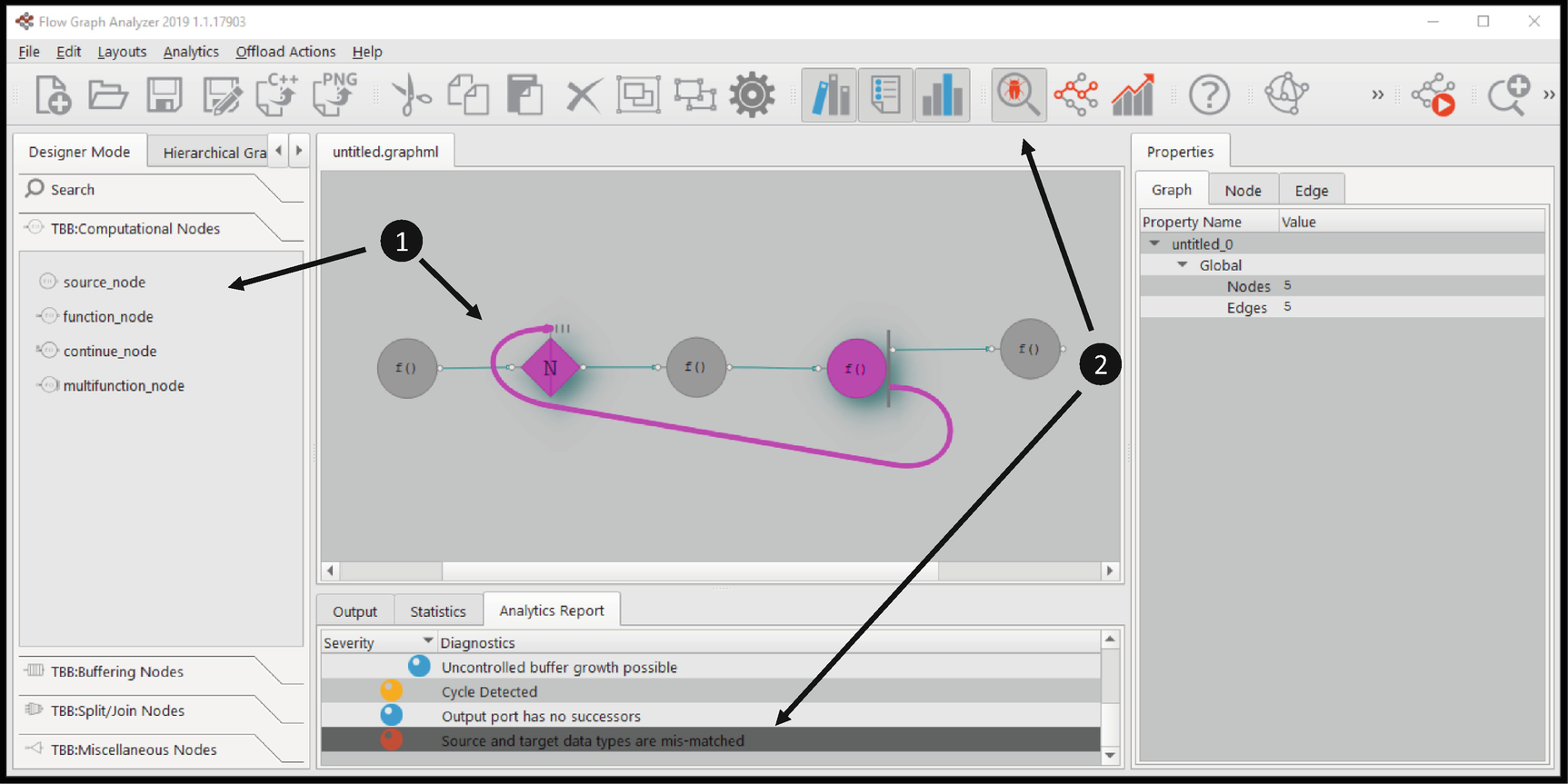1568x784 pixels.
Task: Click the red graph nodes analysis icon
Action: click(x=1076, y=94)
